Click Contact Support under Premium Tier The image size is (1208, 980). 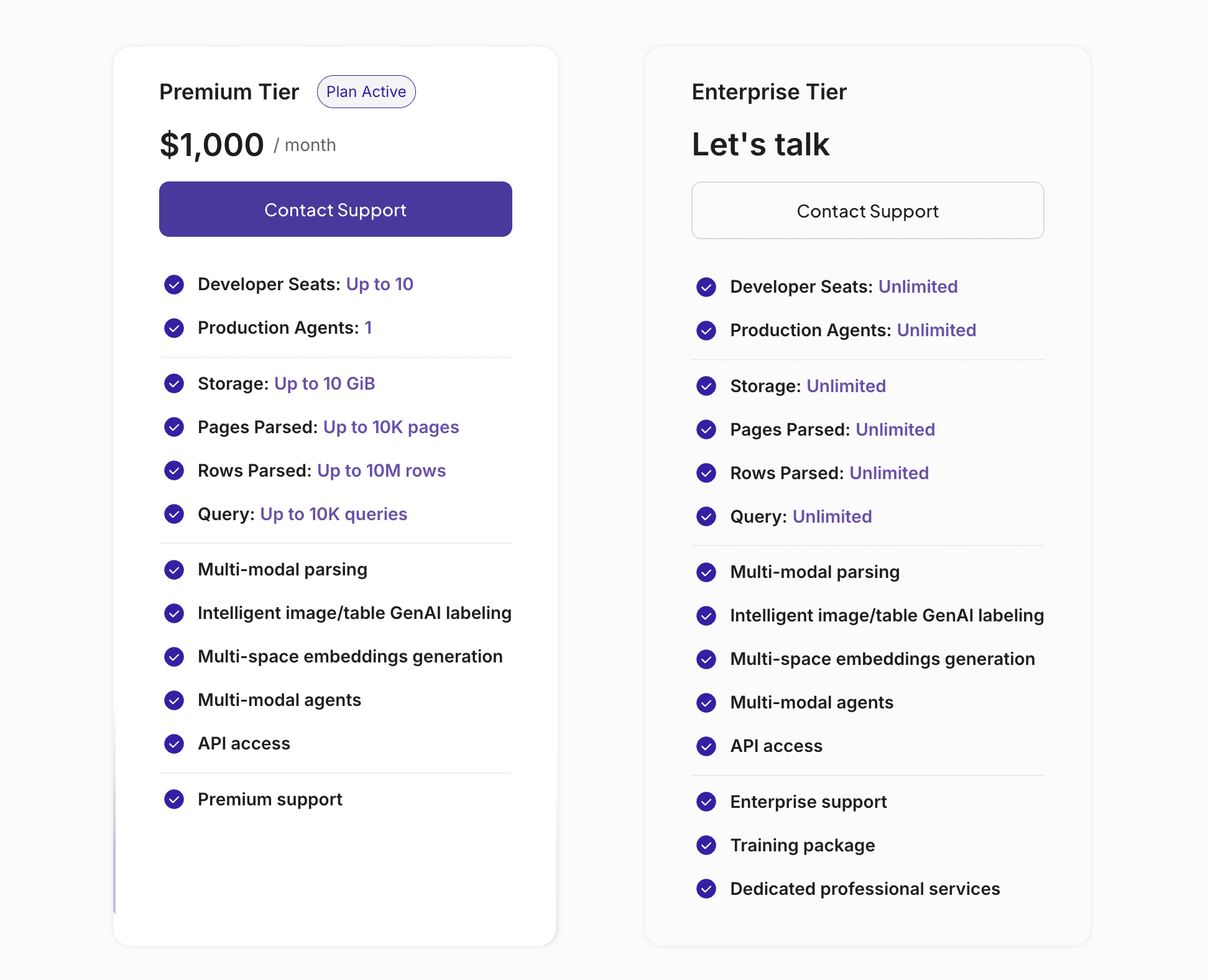pyautogui.click(x=335, y=209)
